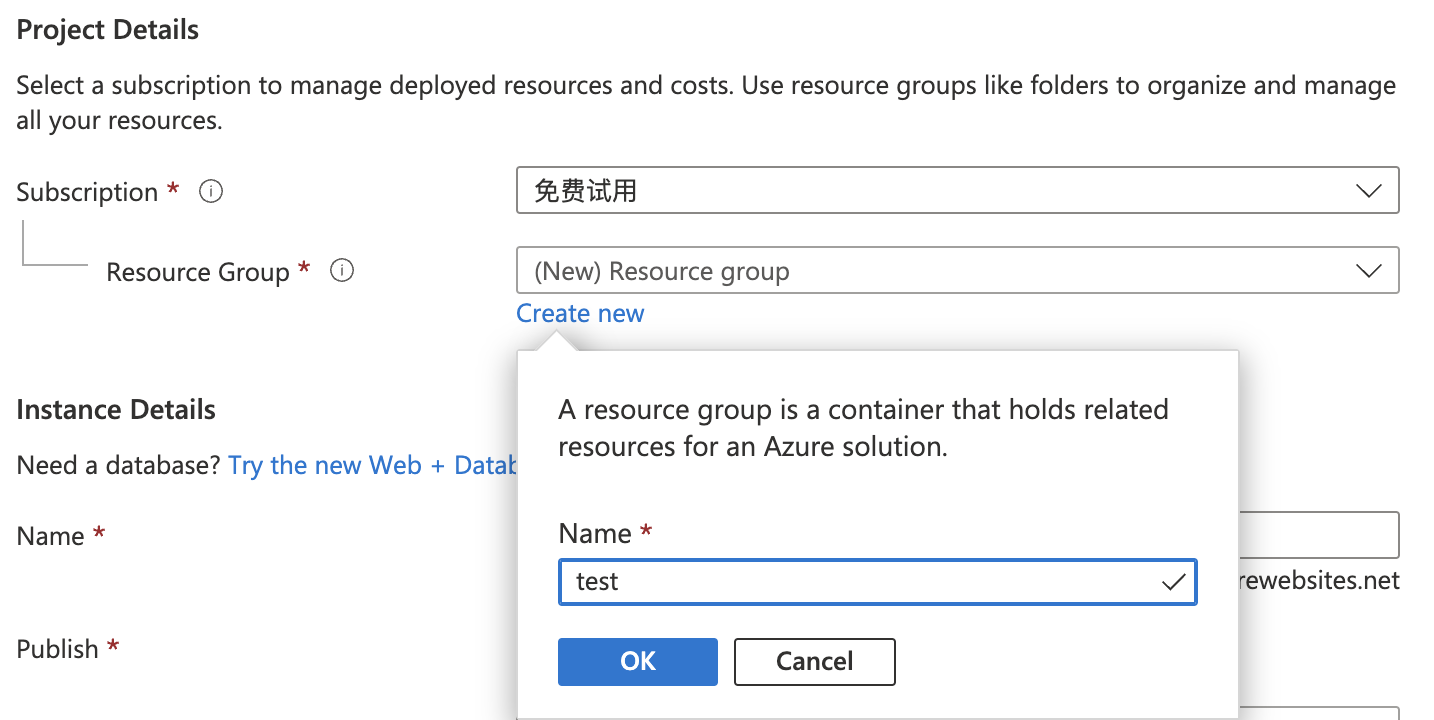Click the Instance Details heading
The height and width of the screenshot is (720, 1434).
pos(116,410)
